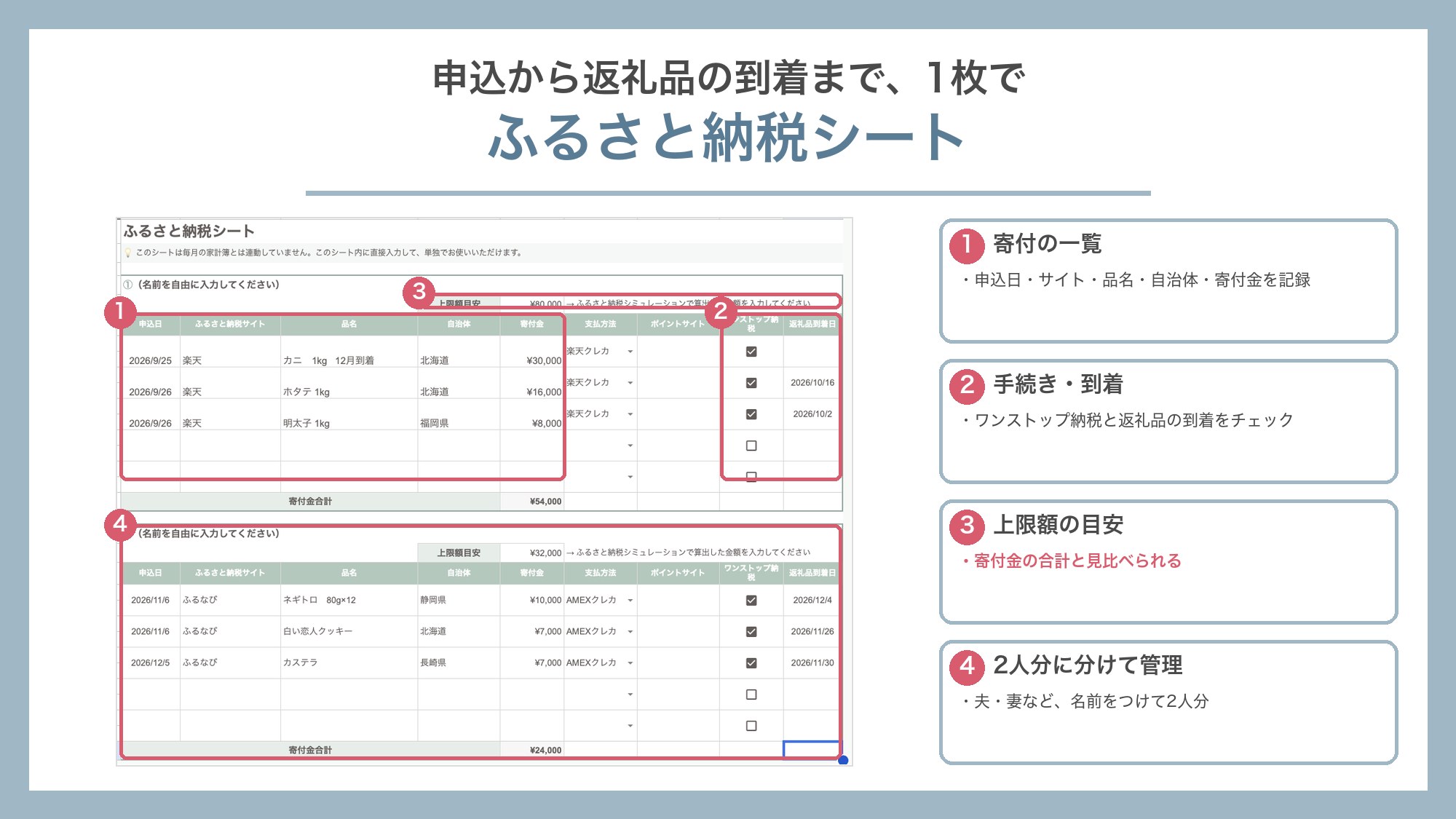Screen dimensions: 1456x819
Task: Open AMEXクレカ dropdown in the ネギトロ row
Action: click(630, 601)
